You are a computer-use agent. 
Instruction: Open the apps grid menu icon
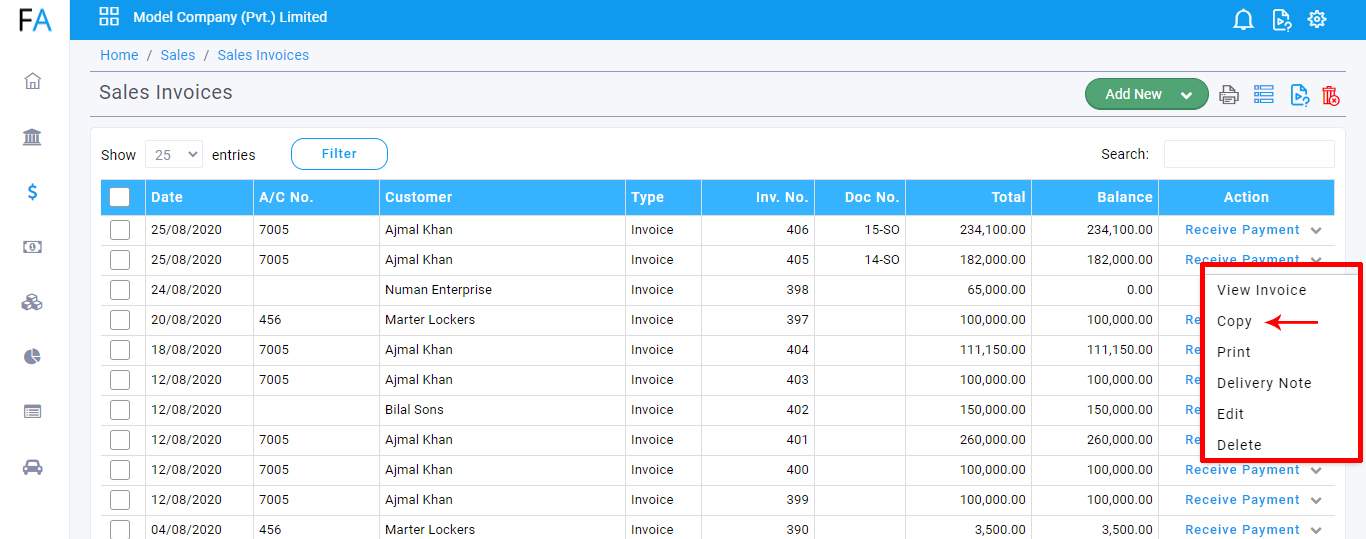tap(109, 17)
